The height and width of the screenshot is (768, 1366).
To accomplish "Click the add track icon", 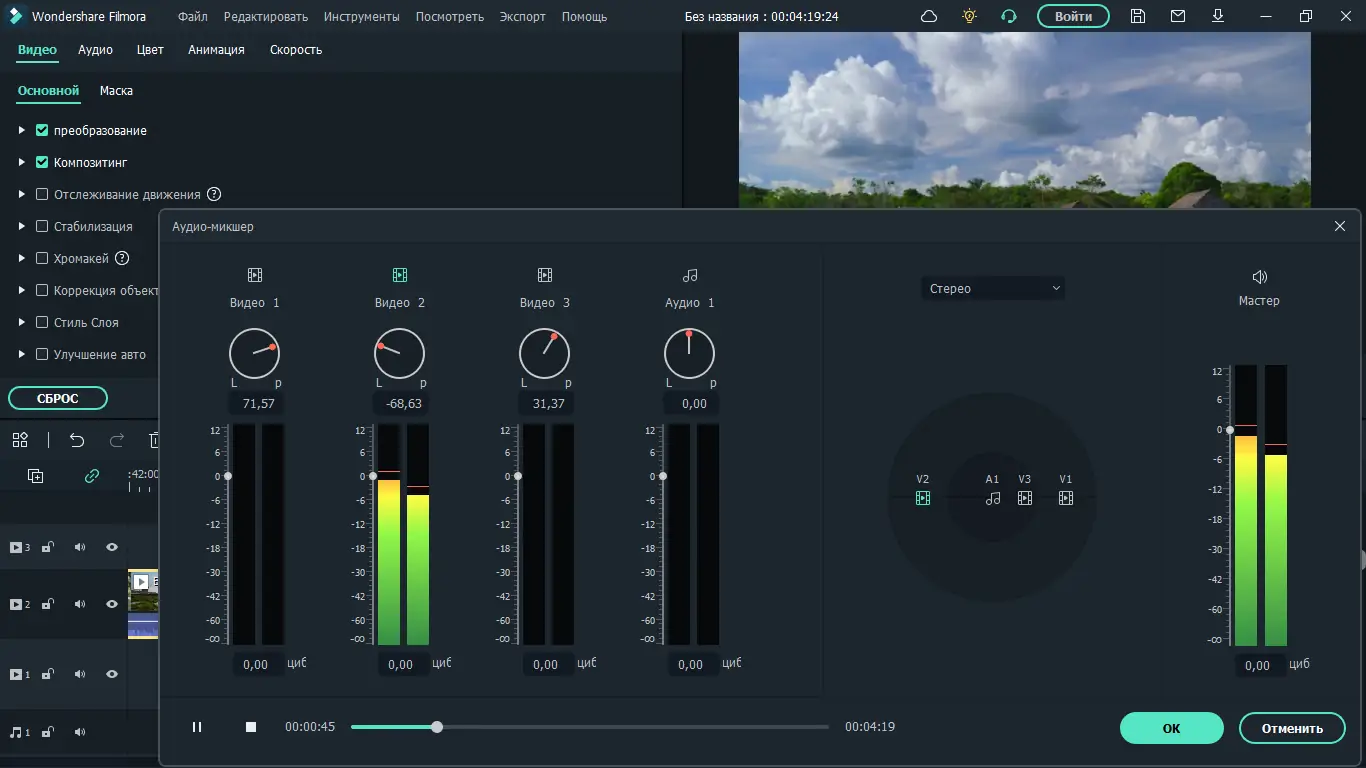I will pos(36,476).
